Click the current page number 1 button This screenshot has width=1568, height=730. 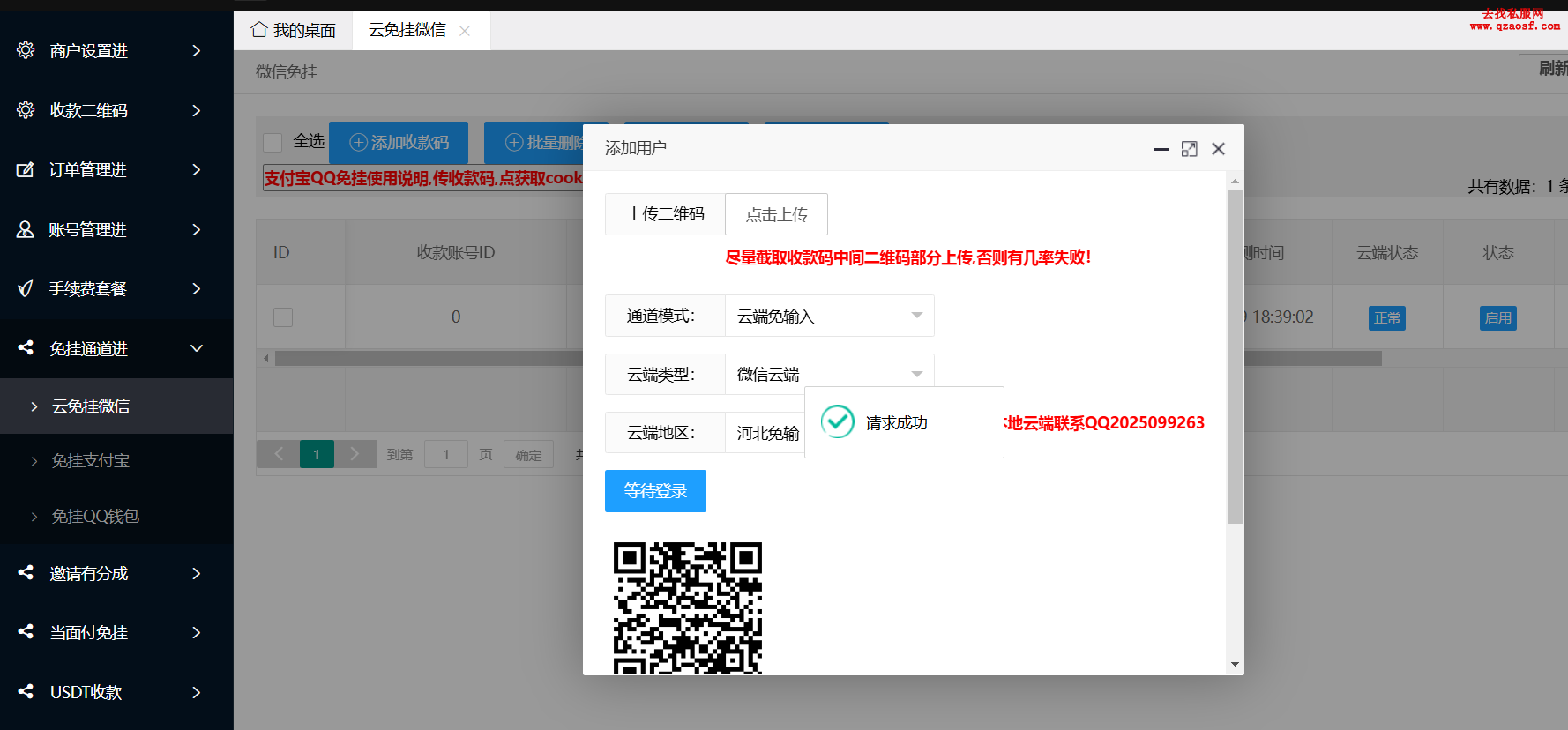(317, 454)
